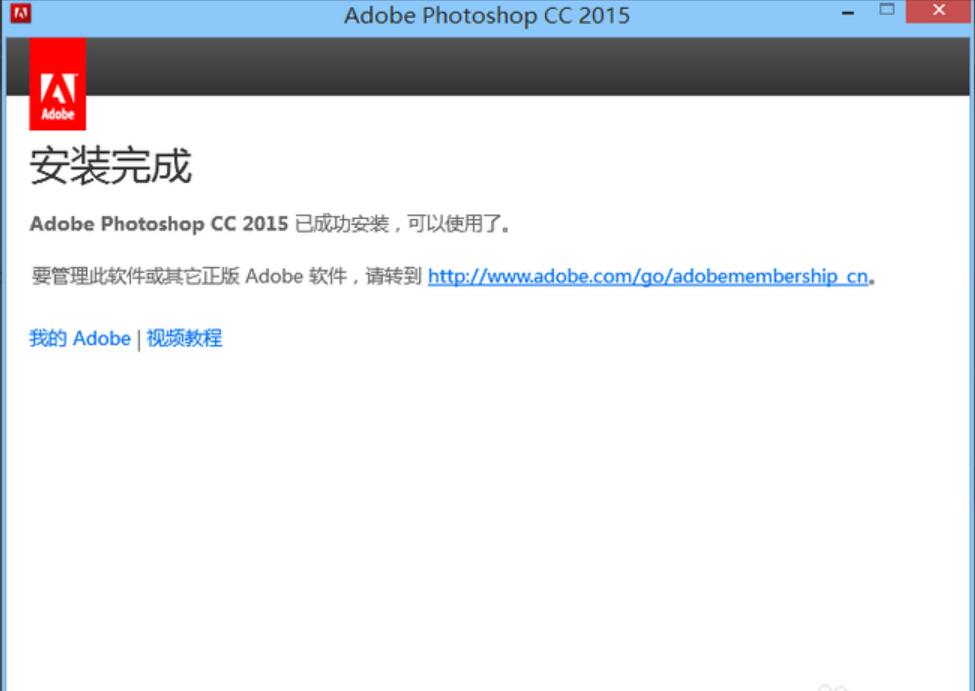Maximize the installer window
This screenshot has height=691, width=975.
click(x=887, y=10)
